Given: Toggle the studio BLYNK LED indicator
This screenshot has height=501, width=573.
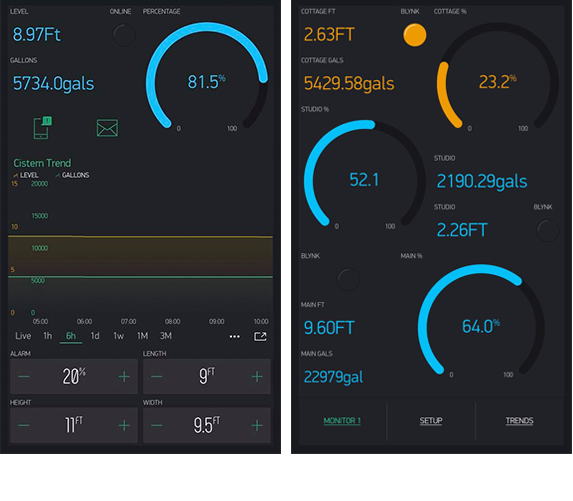Looking at the screenshot, I should click(547, 230).
